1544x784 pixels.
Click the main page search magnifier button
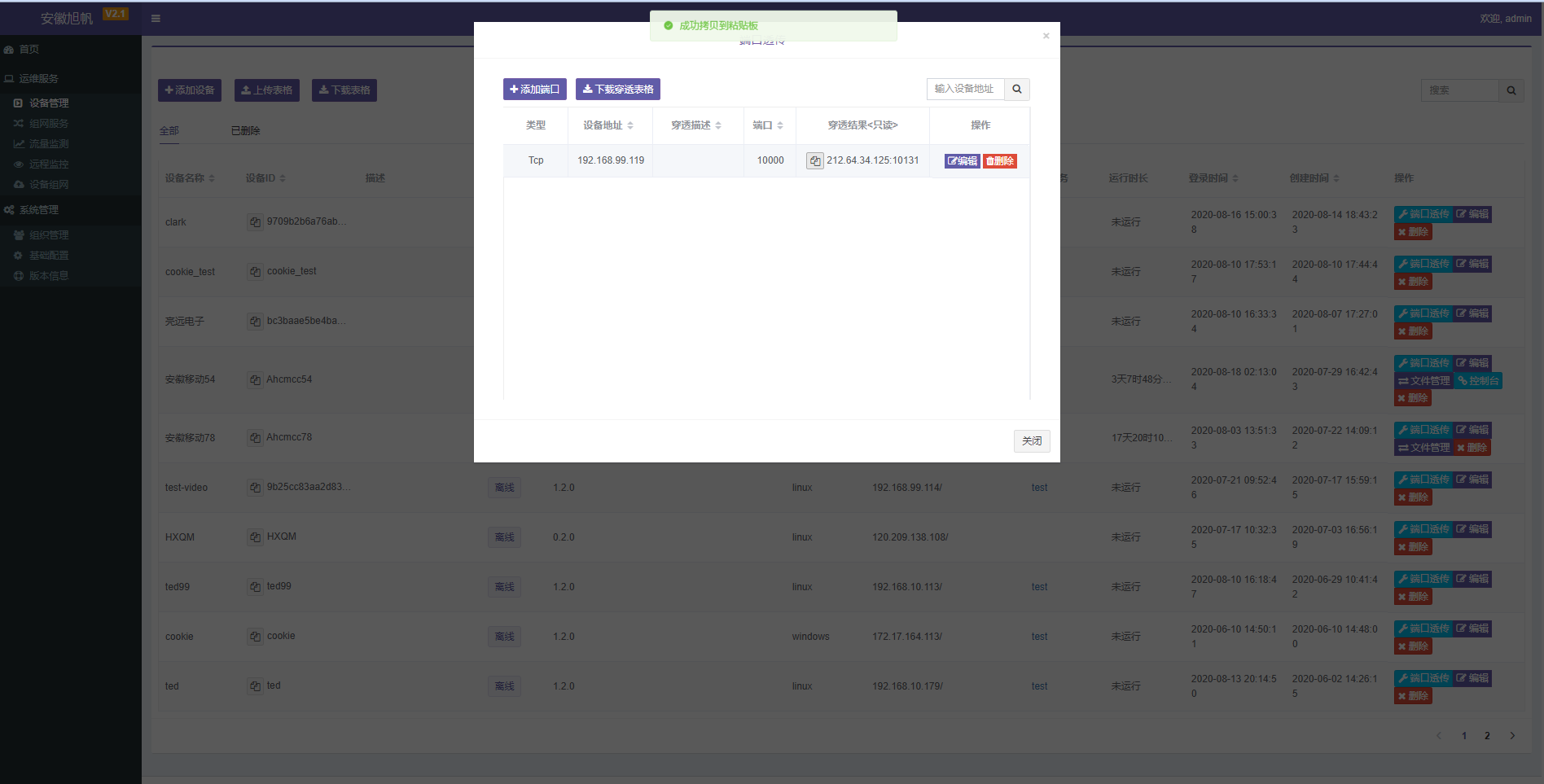point(1511,90)
